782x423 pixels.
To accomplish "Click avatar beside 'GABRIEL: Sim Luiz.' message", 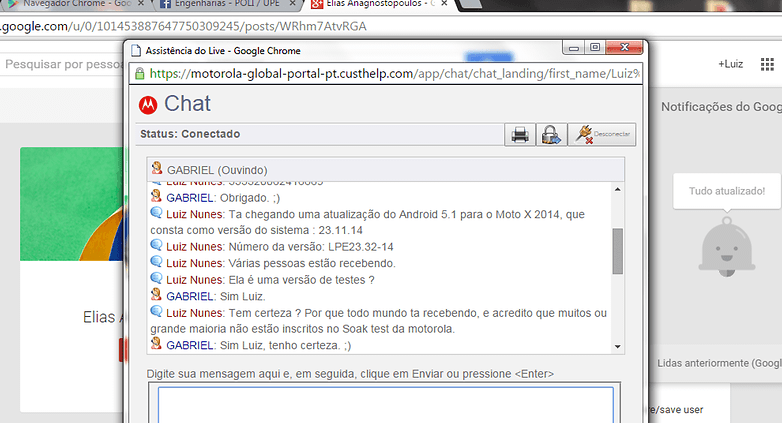I will [x=156, y=294].
